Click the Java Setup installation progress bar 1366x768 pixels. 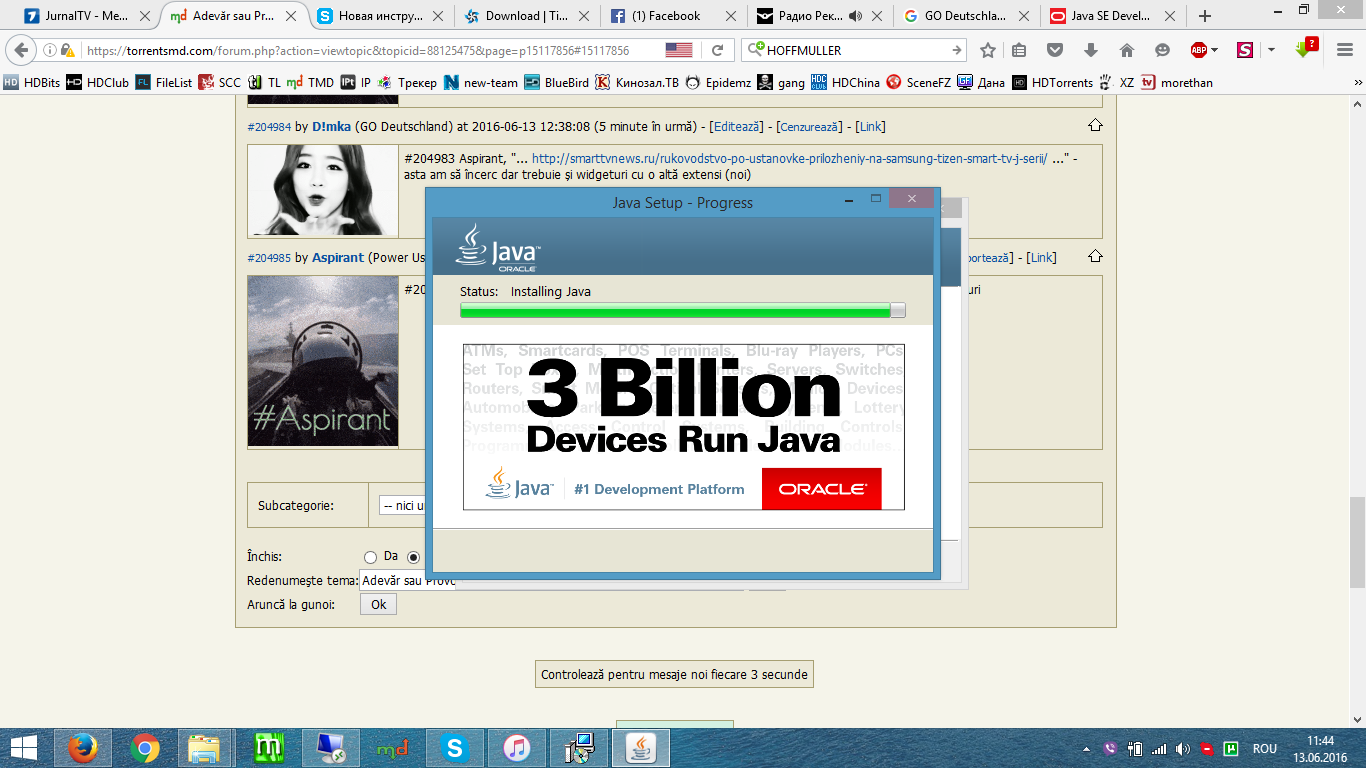(x=683, y=310)
